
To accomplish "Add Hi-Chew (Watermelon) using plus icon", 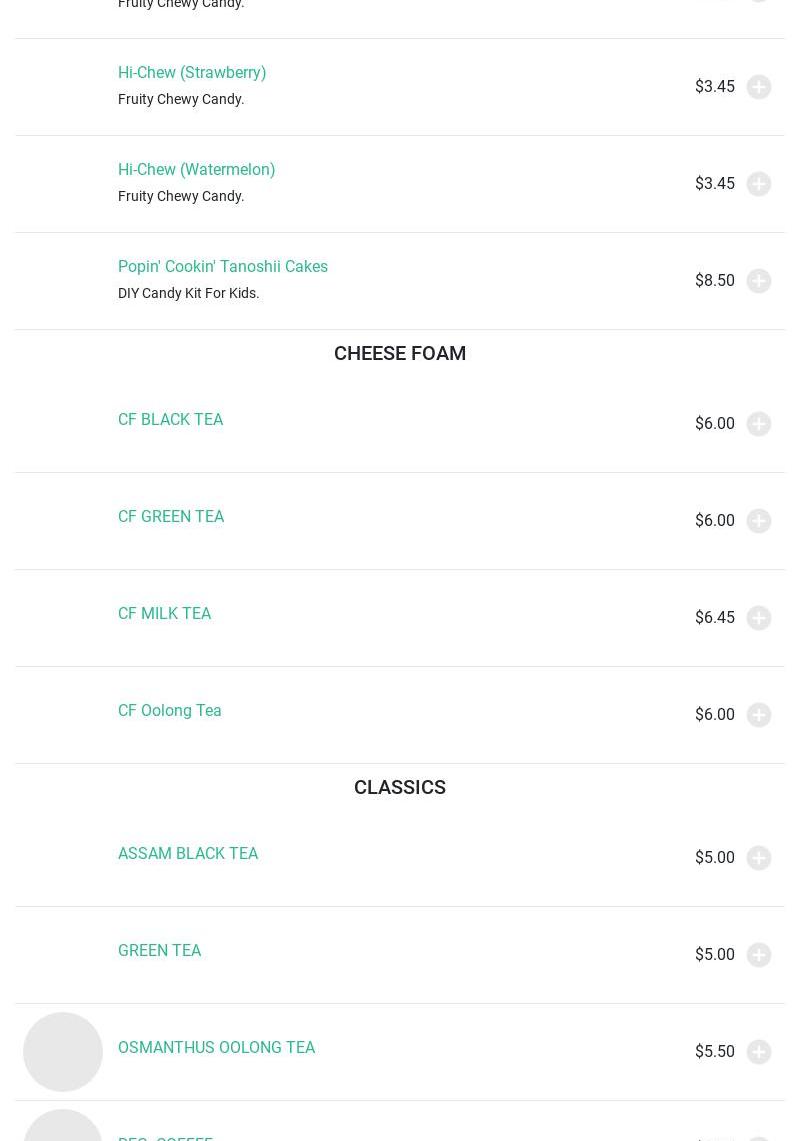I will click(759, 184).
